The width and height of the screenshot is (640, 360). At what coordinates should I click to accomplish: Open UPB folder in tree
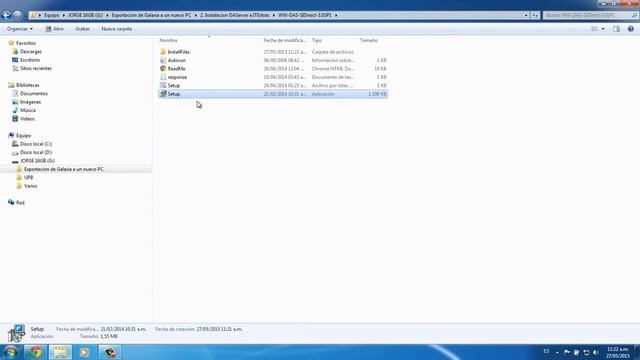click(28, 178)
